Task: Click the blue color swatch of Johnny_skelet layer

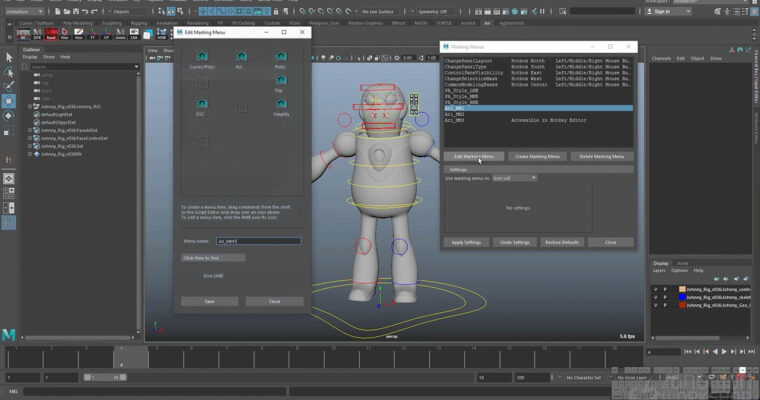Action: (682, 297)
